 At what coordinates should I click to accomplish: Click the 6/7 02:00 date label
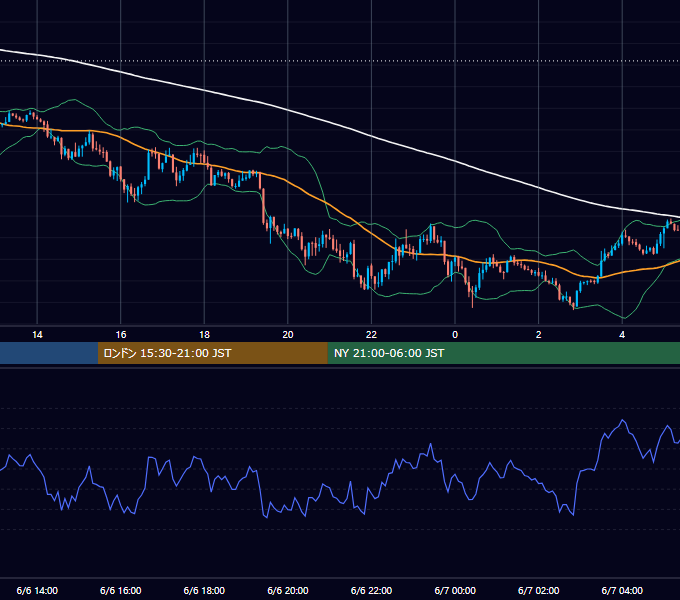pos(538,590)
